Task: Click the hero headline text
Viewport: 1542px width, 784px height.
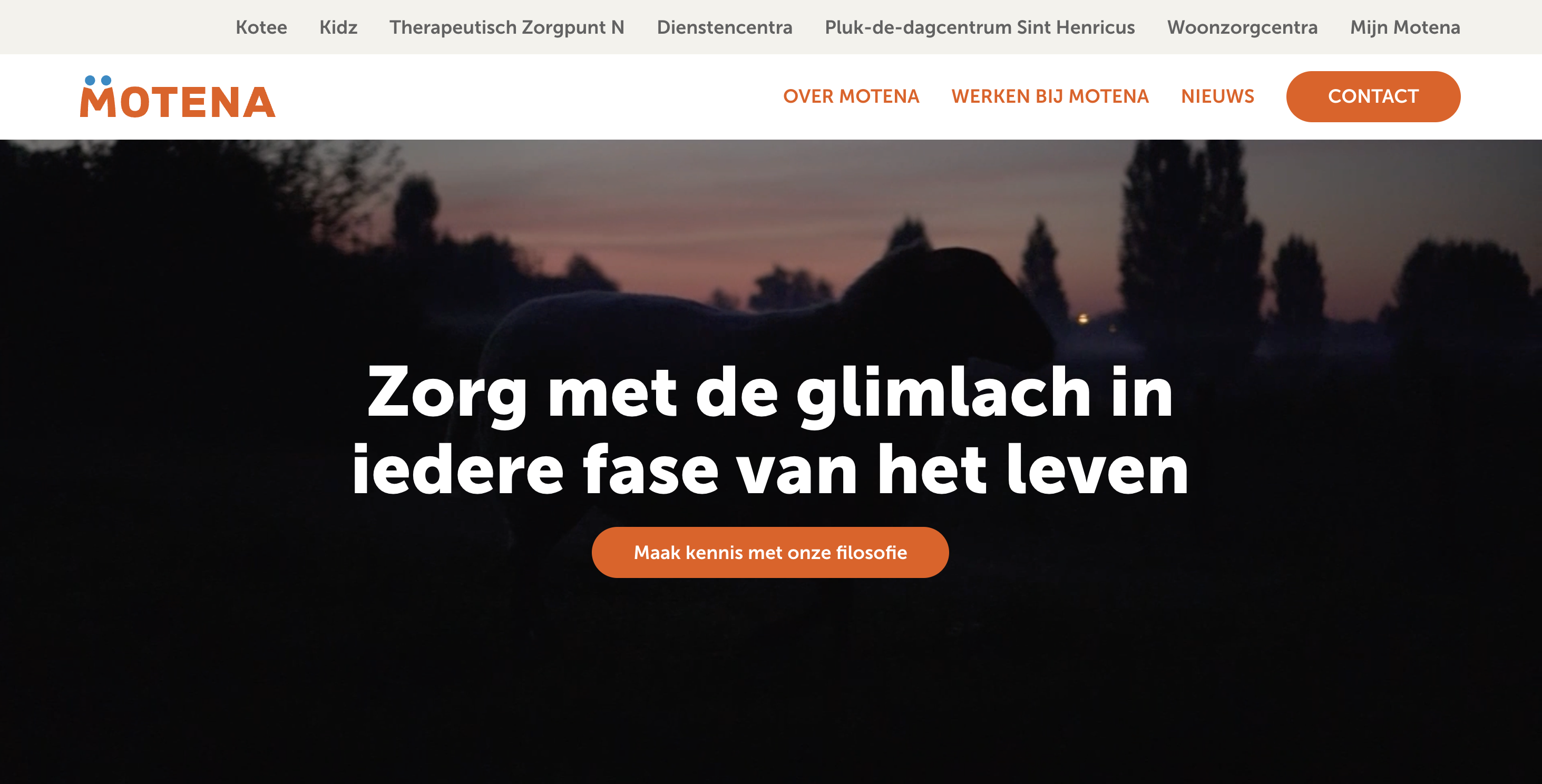Action: pyautogui.click(x=770, y=430)
